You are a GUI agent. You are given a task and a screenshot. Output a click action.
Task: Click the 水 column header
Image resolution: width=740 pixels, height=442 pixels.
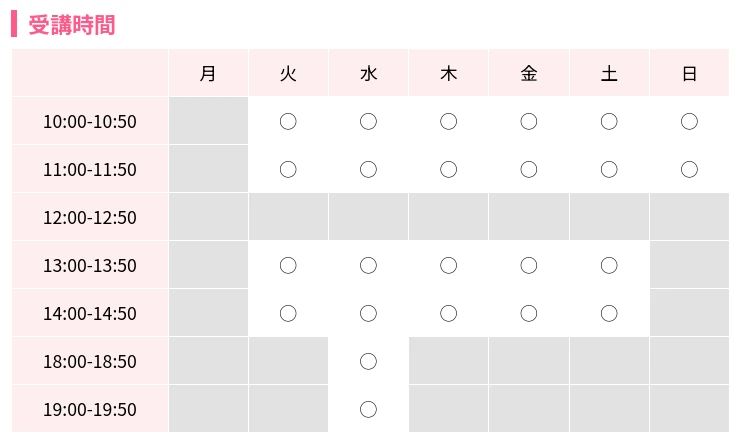point(368,73)
